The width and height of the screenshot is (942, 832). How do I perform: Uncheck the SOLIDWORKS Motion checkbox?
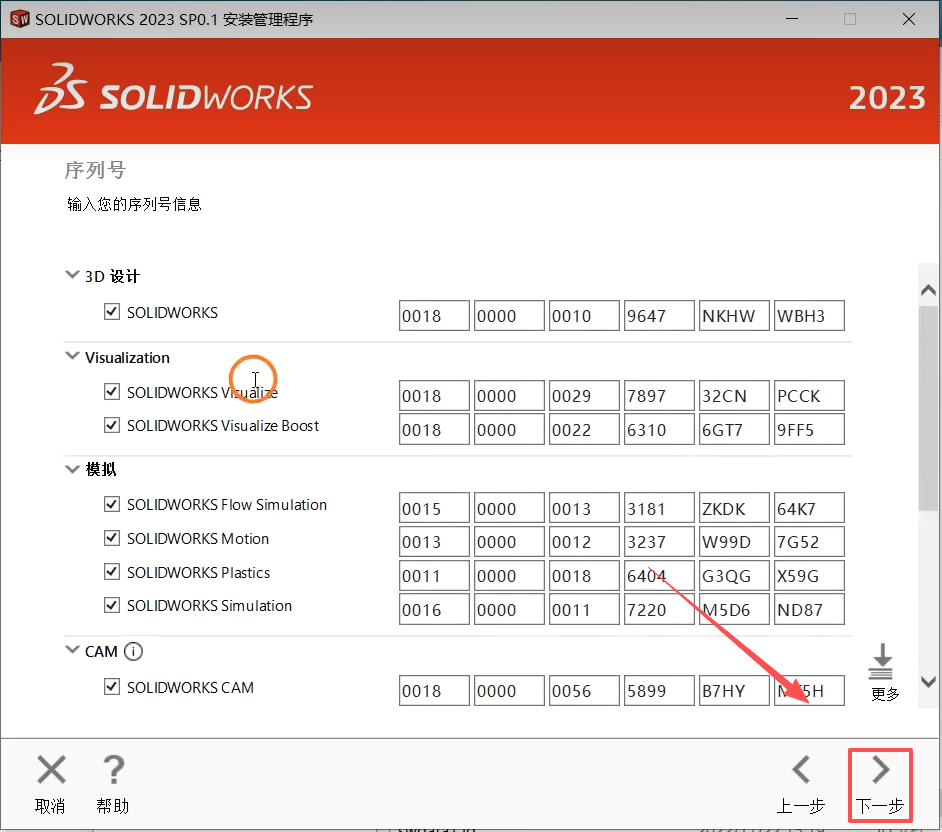click(112, 539)
